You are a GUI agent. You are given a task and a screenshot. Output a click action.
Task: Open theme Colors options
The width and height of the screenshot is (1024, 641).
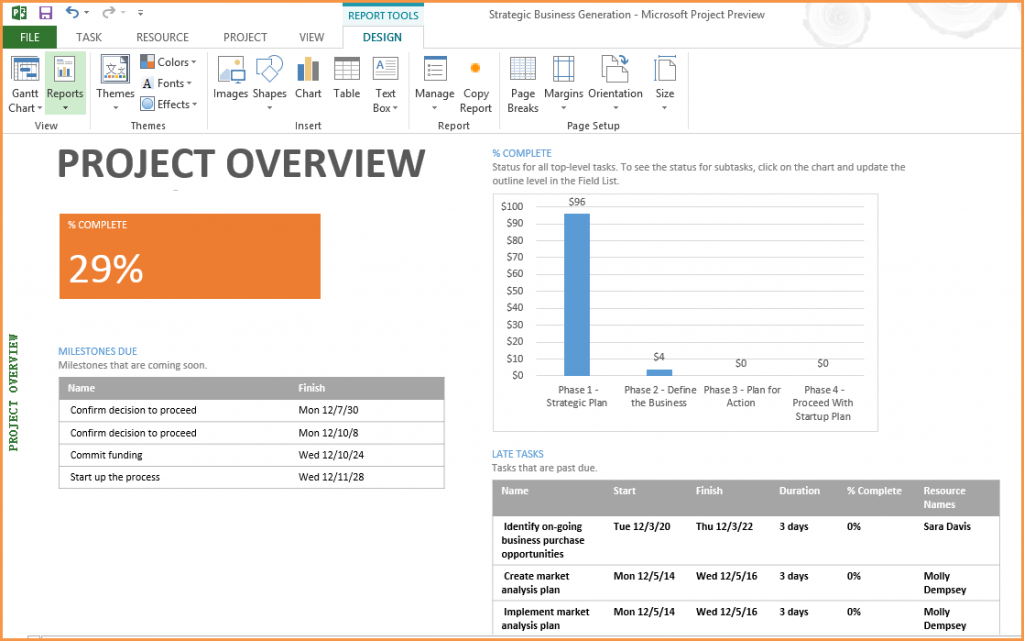168,62
